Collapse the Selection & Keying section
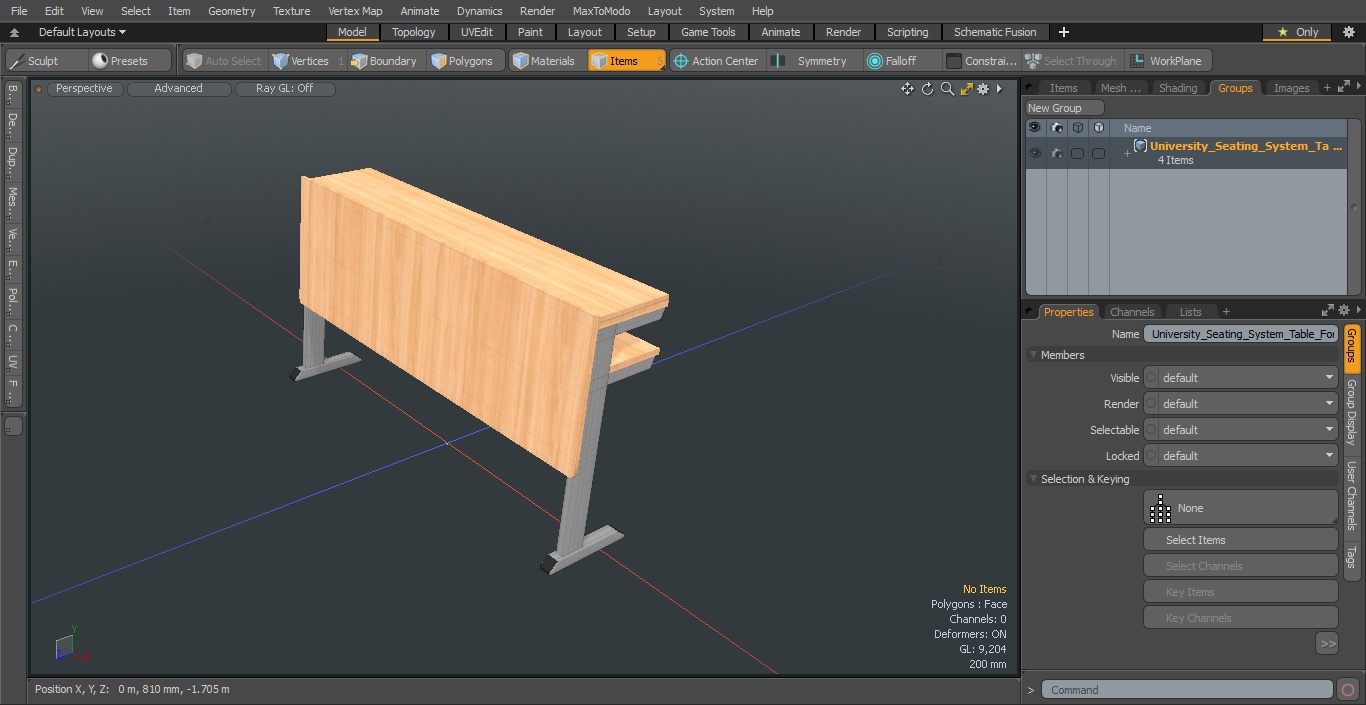 click(1033, 479)
